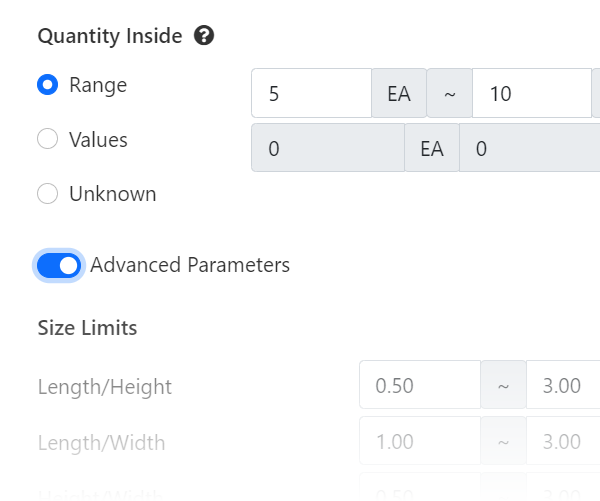Choose the Values quantity option
The height and width of the screenshot is (501, 600).
(47, 140)
